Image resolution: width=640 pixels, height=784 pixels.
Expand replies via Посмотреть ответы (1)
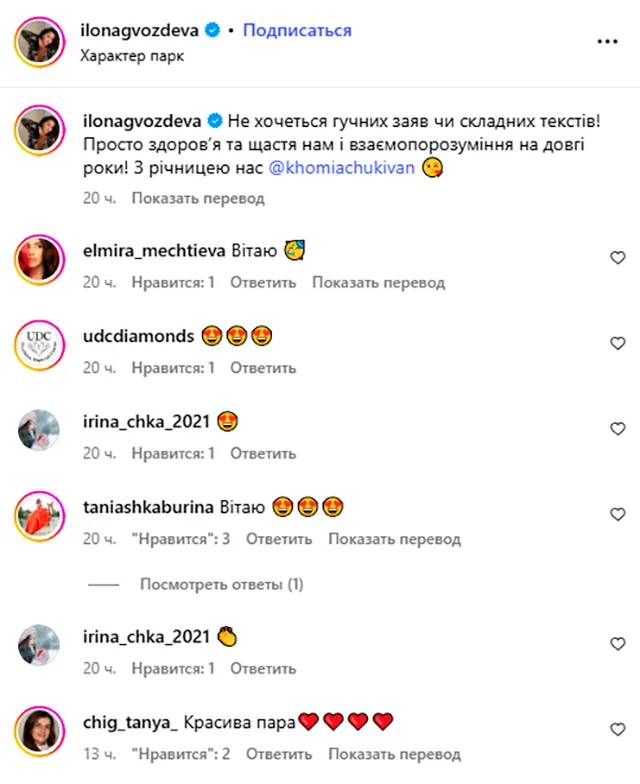(222, 584)
